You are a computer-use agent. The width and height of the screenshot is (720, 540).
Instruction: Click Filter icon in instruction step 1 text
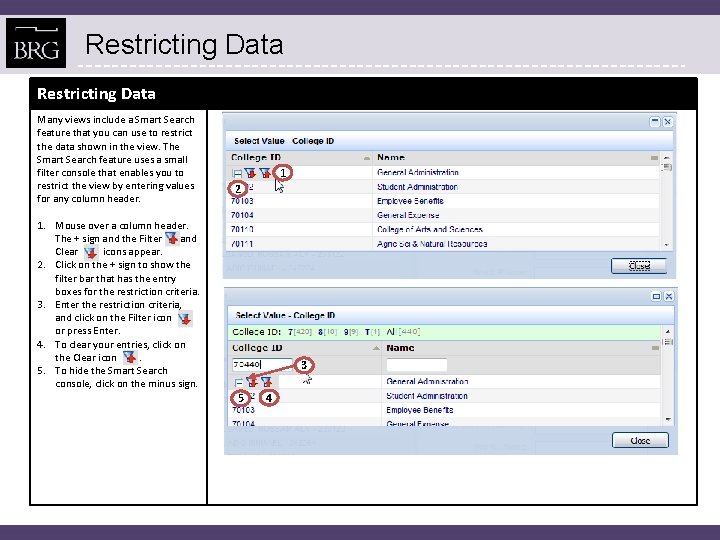[171, 238]
